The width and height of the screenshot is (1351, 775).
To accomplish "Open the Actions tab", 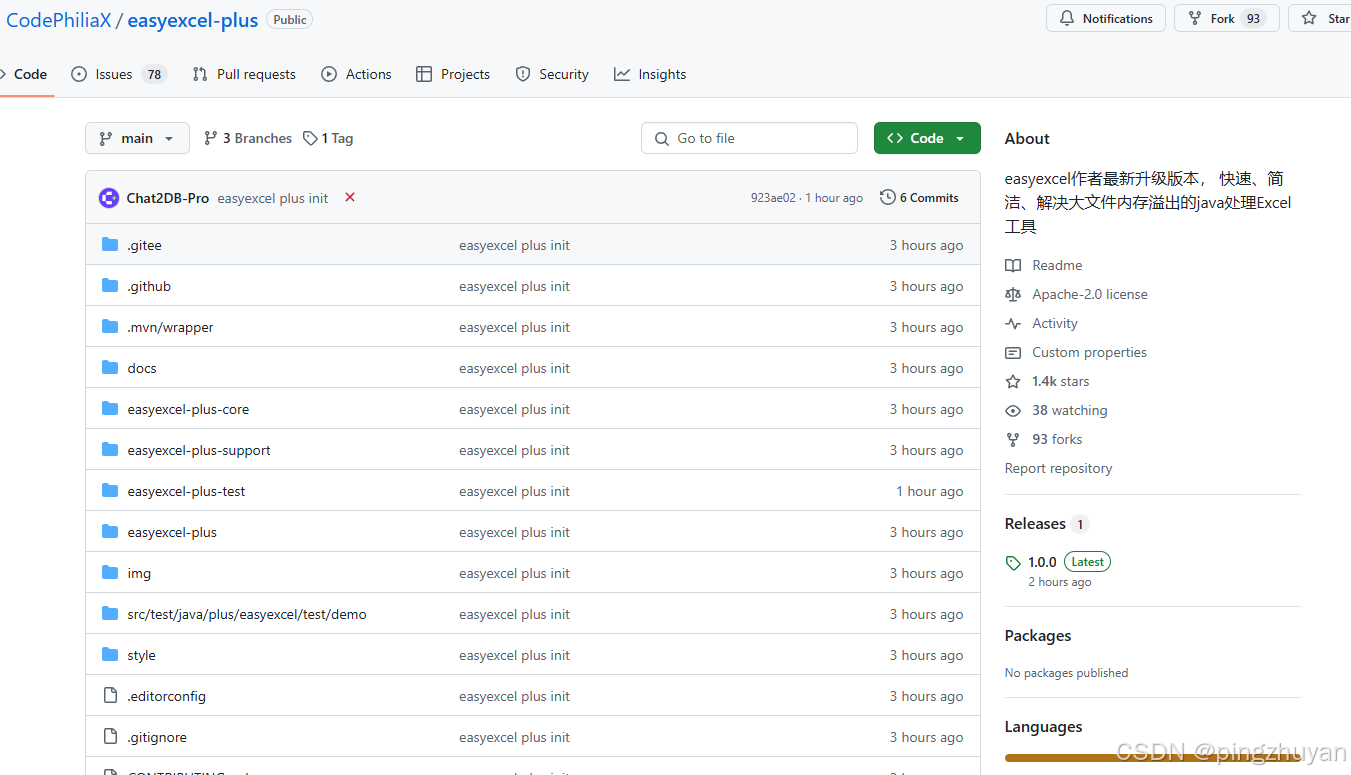I will tap(356, 74).
